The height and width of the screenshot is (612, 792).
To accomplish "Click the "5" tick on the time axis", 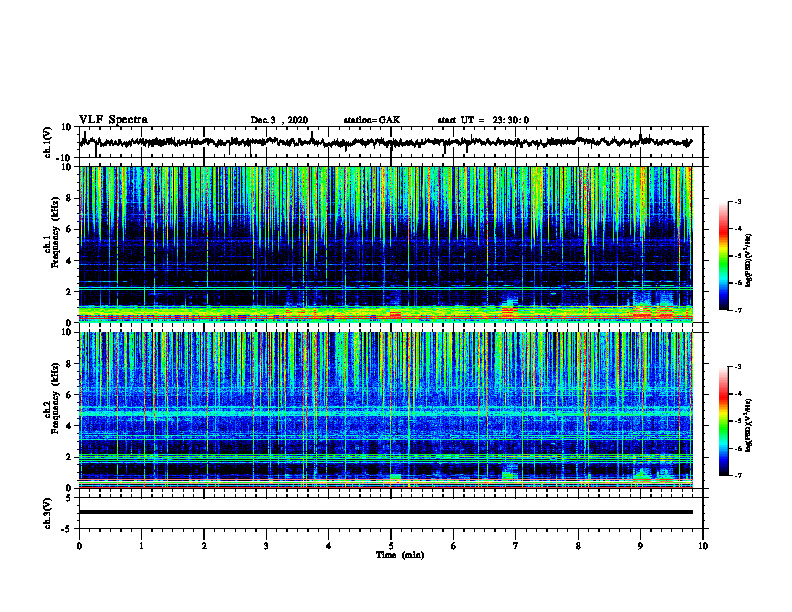I will click(391, 546).
